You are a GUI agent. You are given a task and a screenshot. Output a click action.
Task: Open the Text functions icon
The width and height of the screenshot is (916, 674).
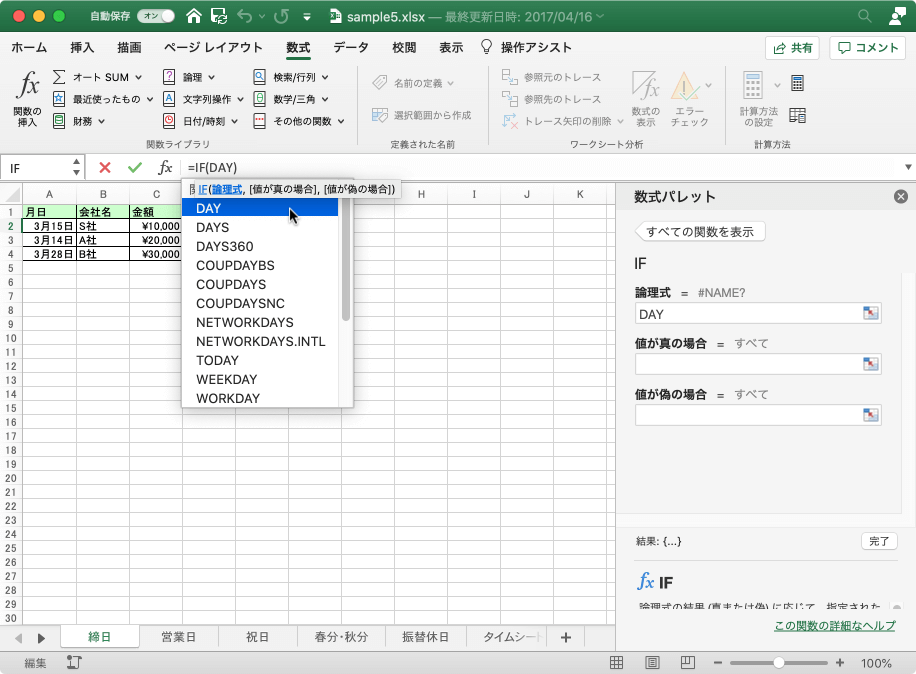(169, 99)
